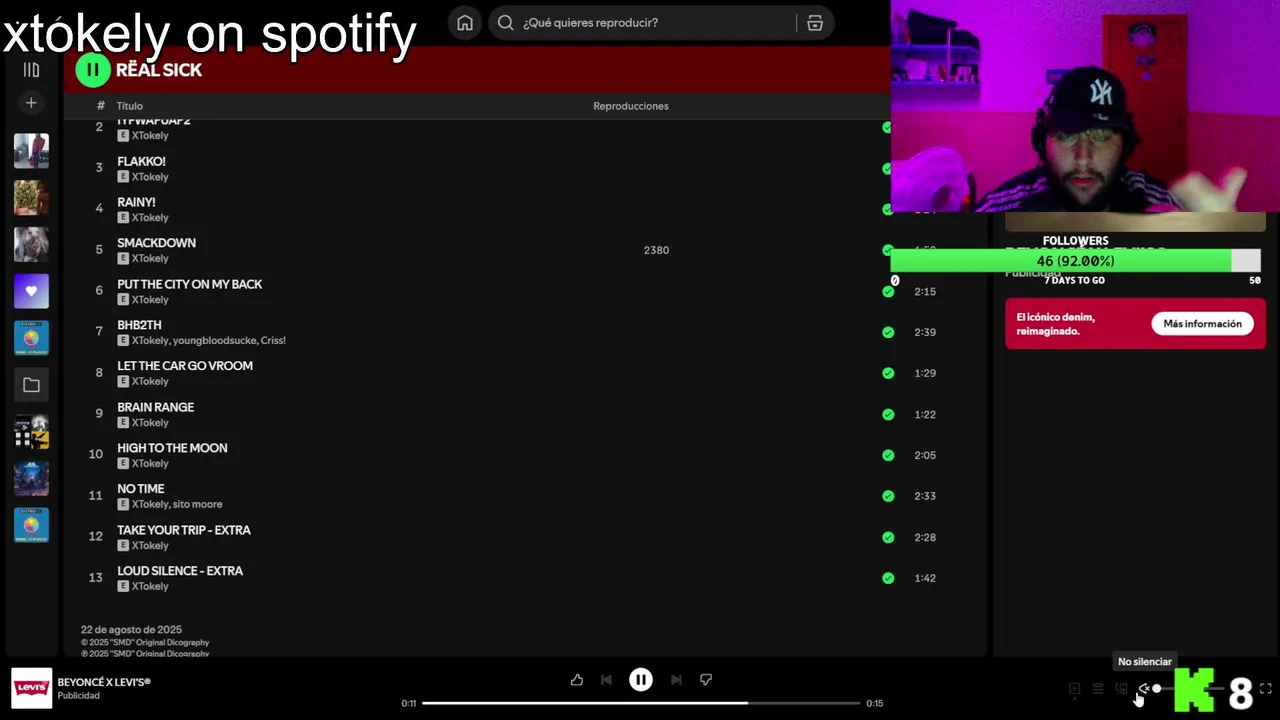
Task: Seek along the playback progress bar
Action: pos(640,703)
